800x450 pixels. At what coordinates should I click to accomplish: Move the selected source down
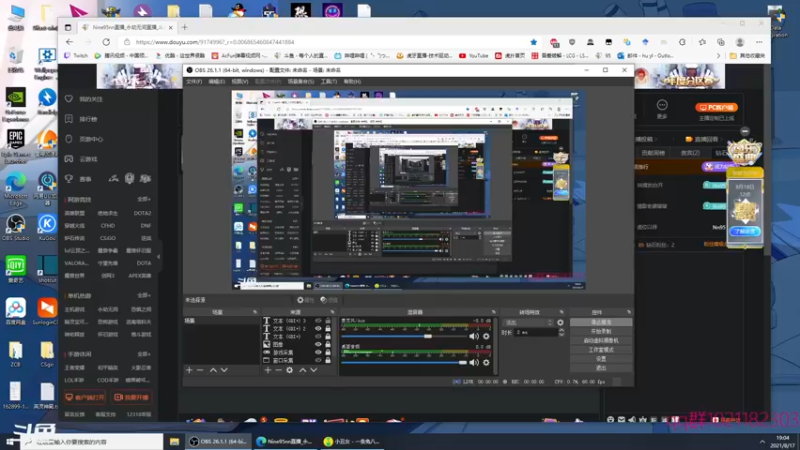[314, 370]
